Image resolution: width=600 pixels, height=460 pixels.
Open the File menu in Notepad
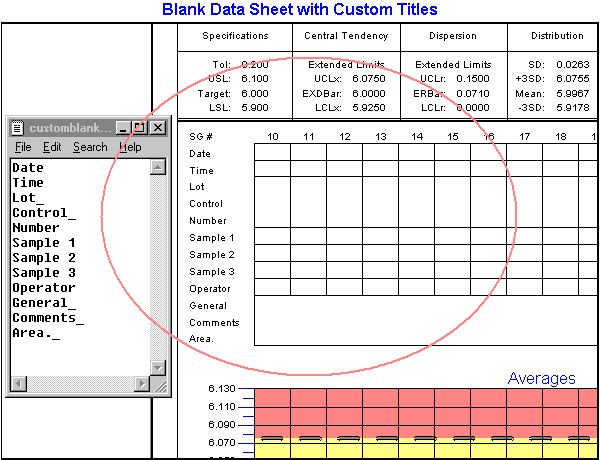click(x=23, y=147)
